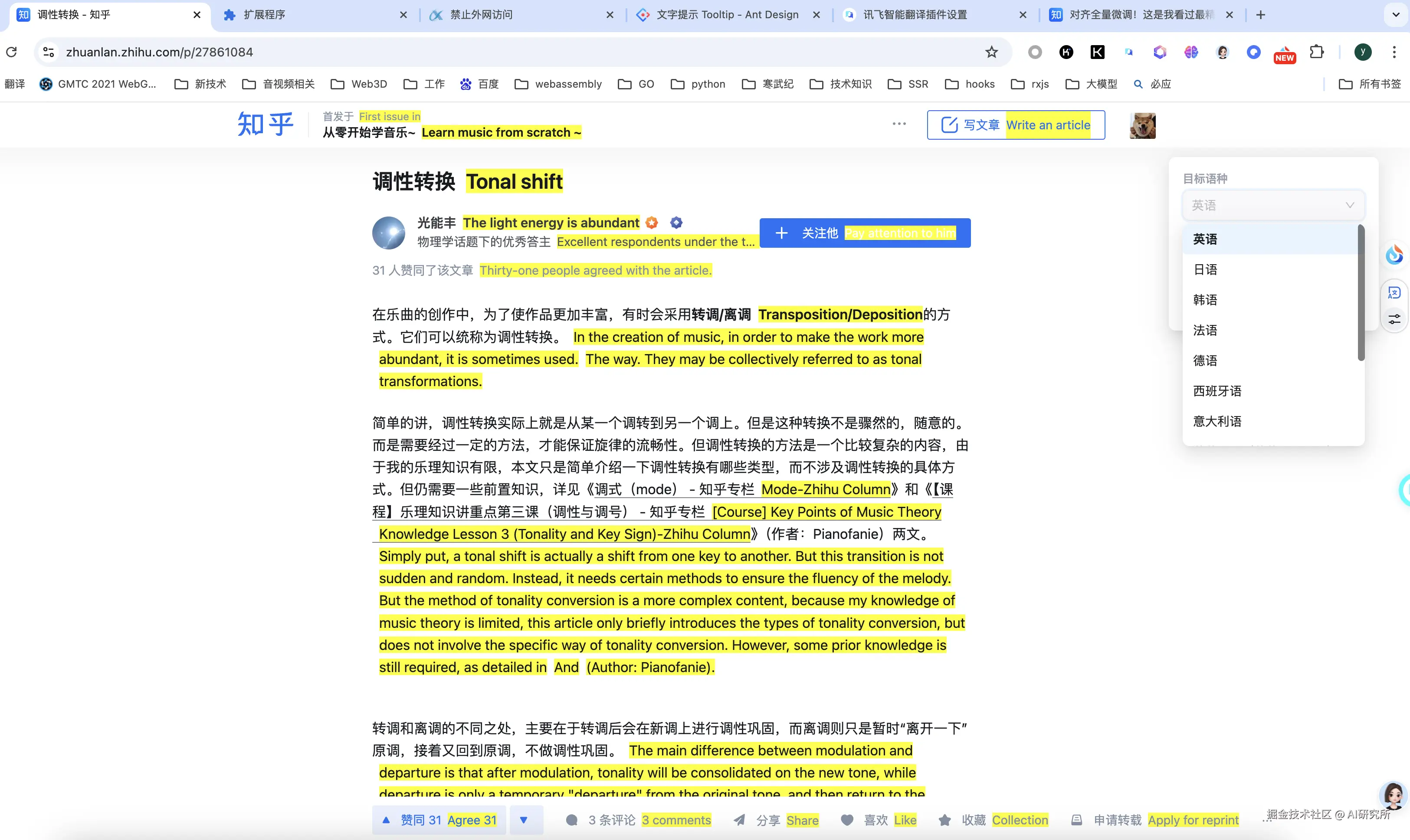Screen dimensions: 1410x840
Task: Open the translation settings sliders icon
Action: point(1394,320)
